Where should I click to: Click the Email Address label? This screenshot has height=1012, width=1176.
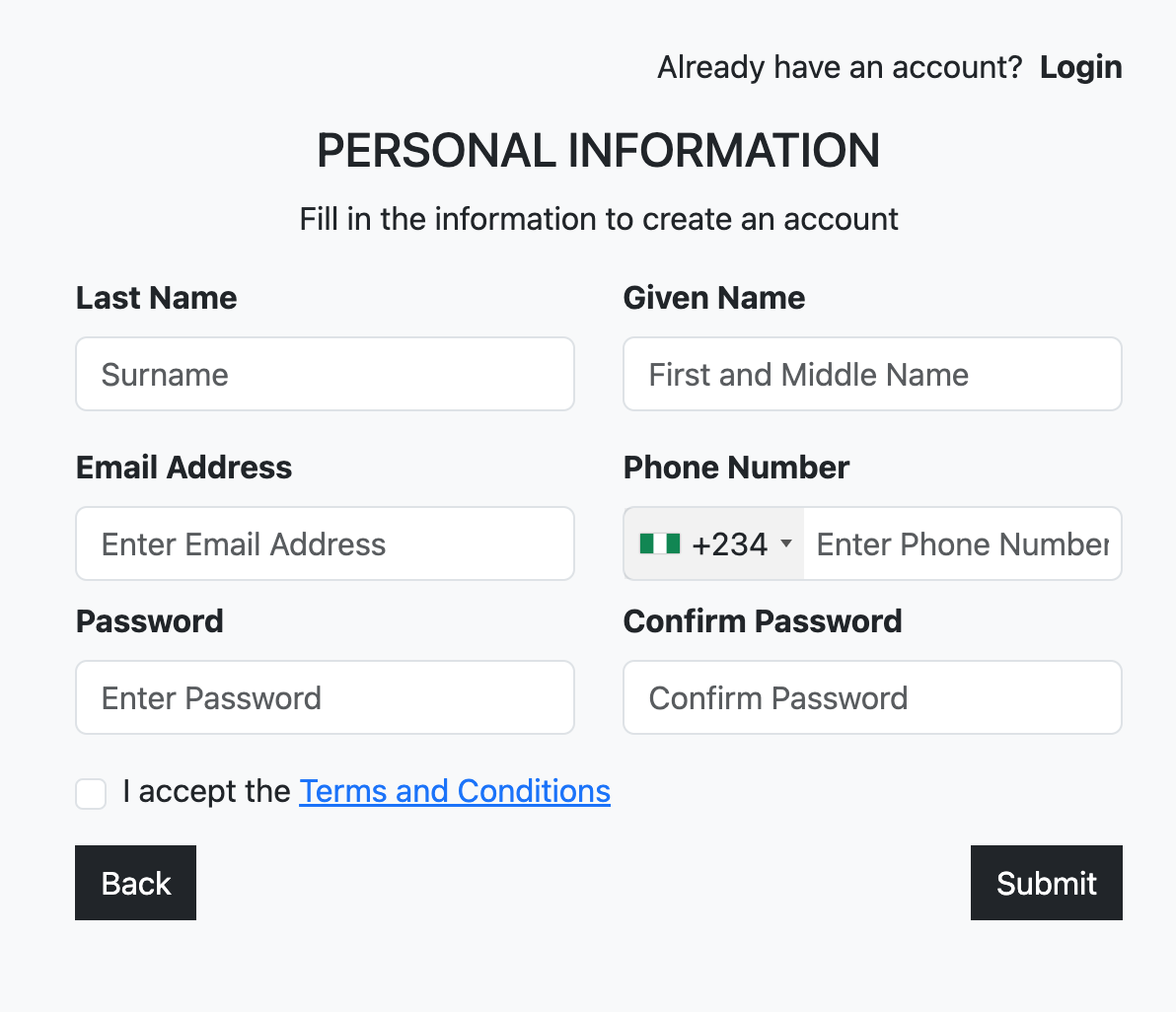pos(184,468)
